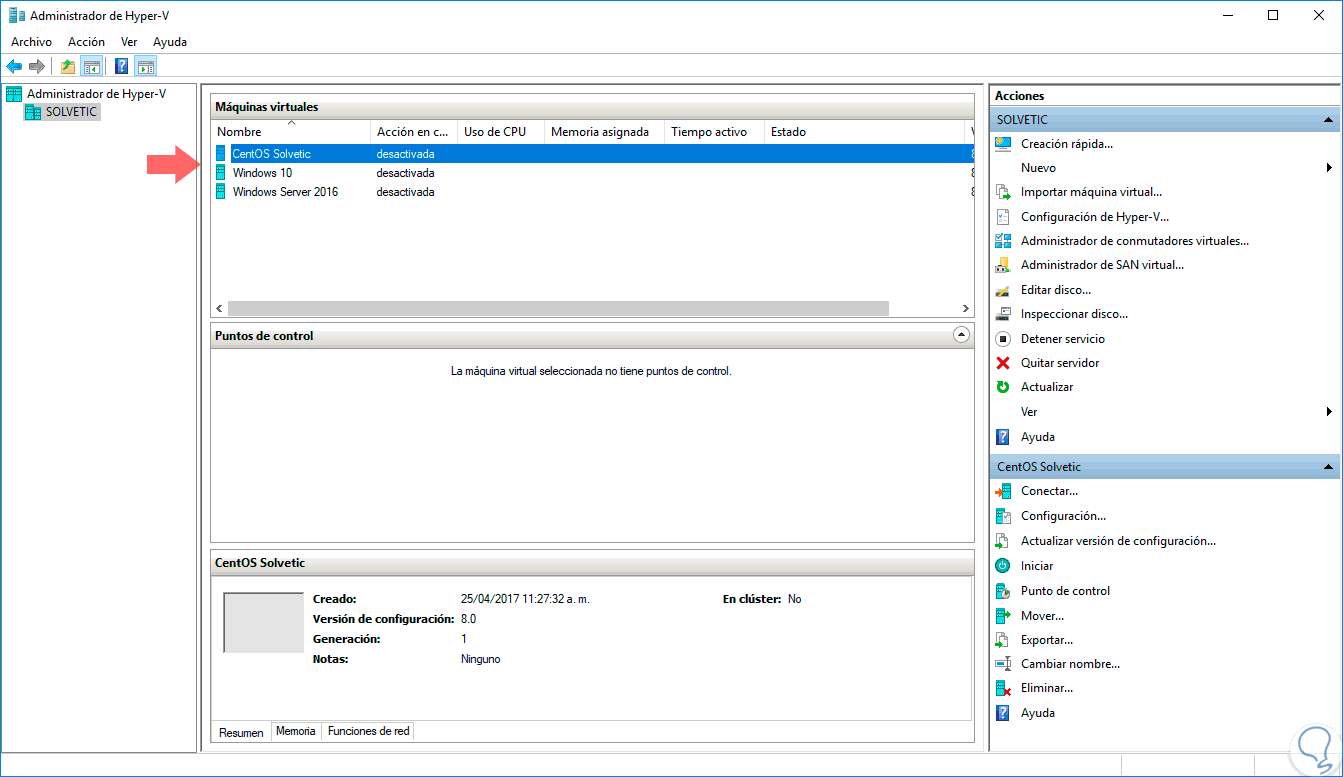This screenshot has height=777, width=1343.
Task: Sort by the Estado column header
Action: [x=864, y=132]
